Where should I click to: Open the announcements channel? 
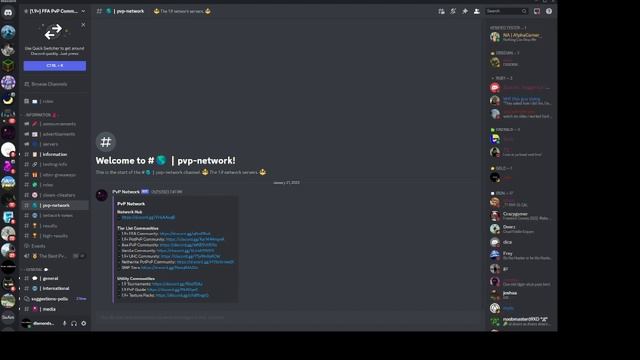click(55, 124)
